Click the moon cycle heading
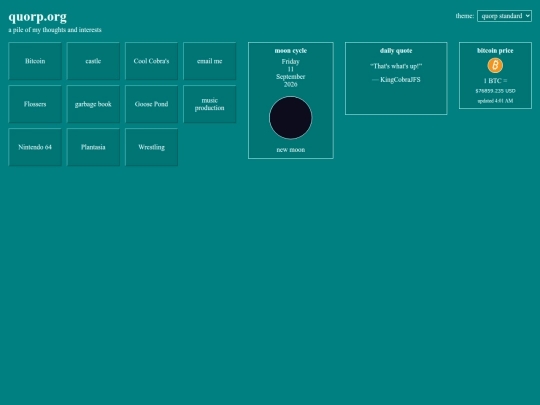Viewport: 540px width, 405px height. pyautogui.click(x=291, y=51)
